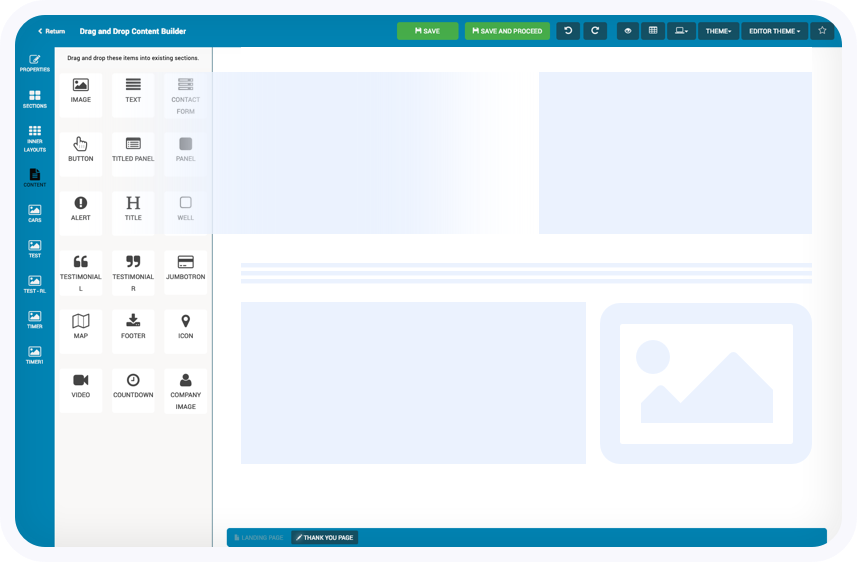The width and height of the screenshot is (857, 562).
Task: Open the Sections sidebar panel
Action: tap(35, 99)
